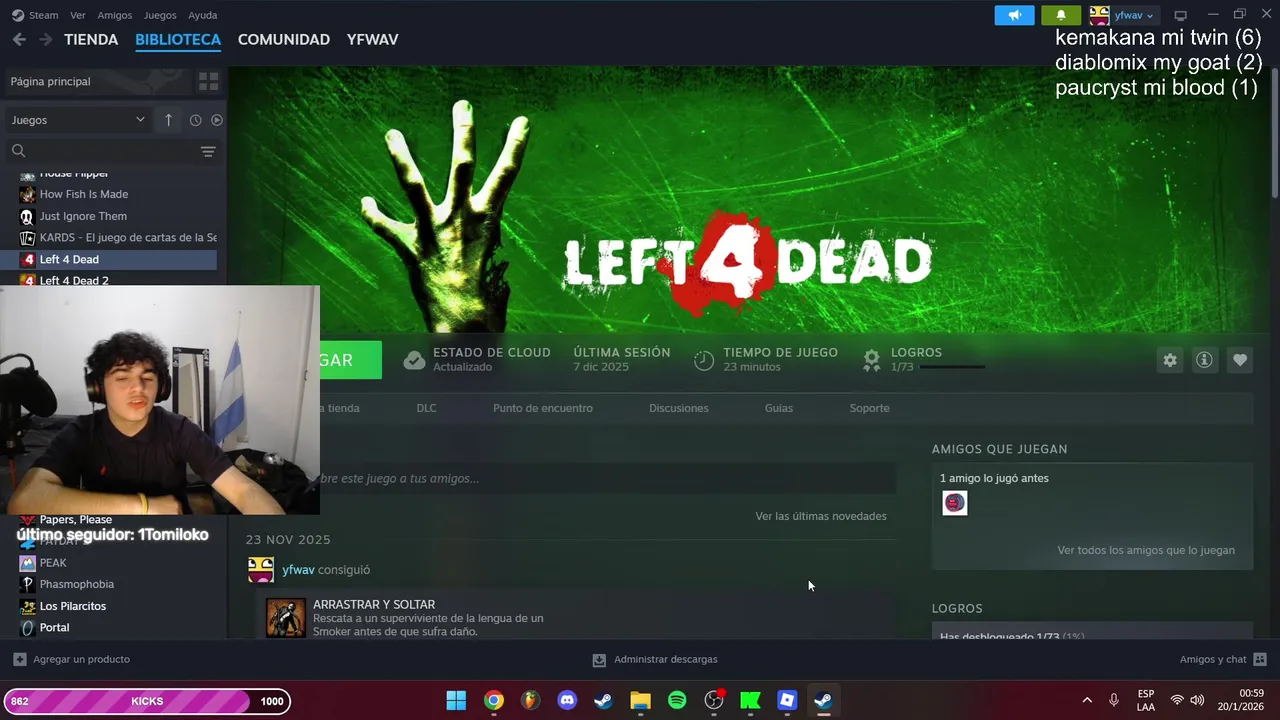Open the notifications bell
The image size is (1280, 720).
coord(1061,15)
